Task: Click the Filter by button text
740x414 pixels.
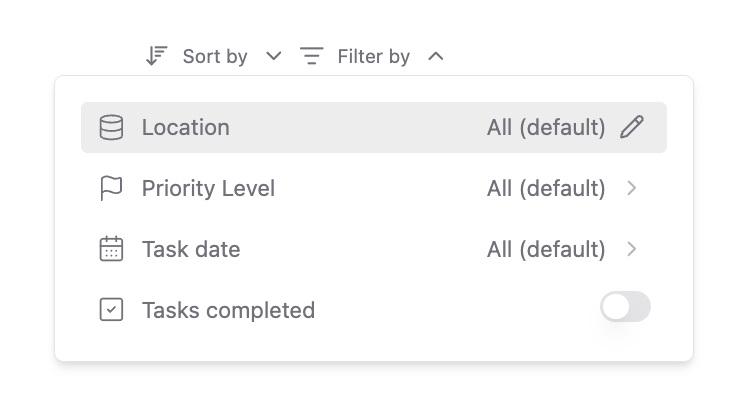Action: (374, 57)
